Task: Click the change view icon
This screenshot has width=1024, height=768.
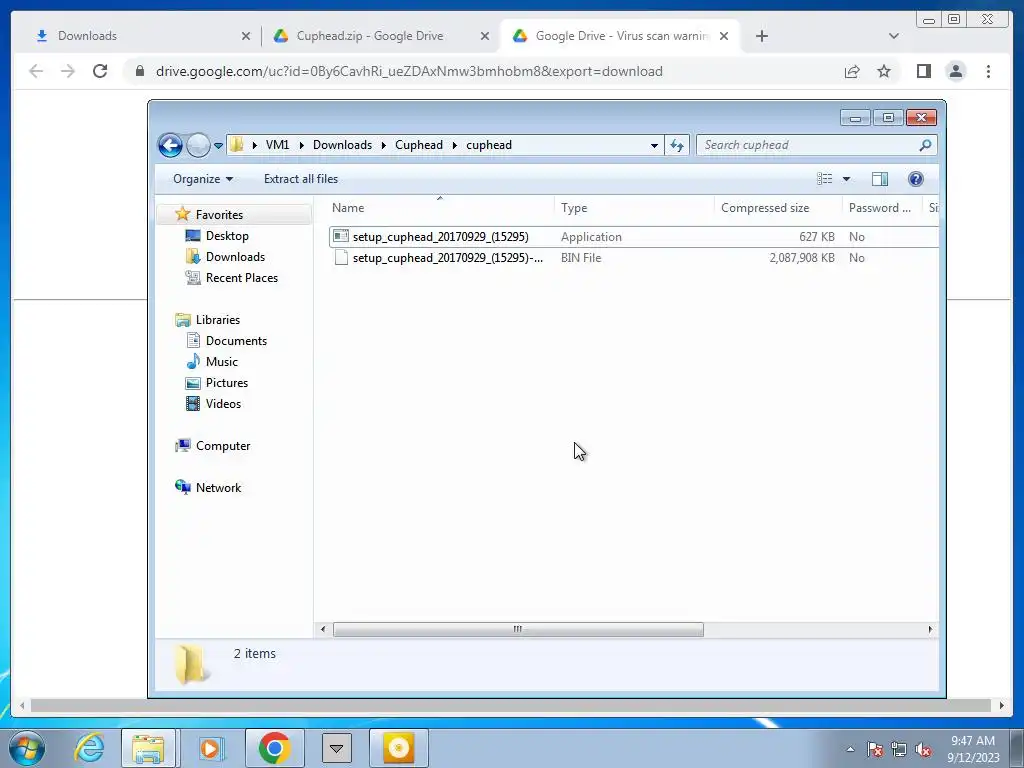Action: [x=825, y=179]
